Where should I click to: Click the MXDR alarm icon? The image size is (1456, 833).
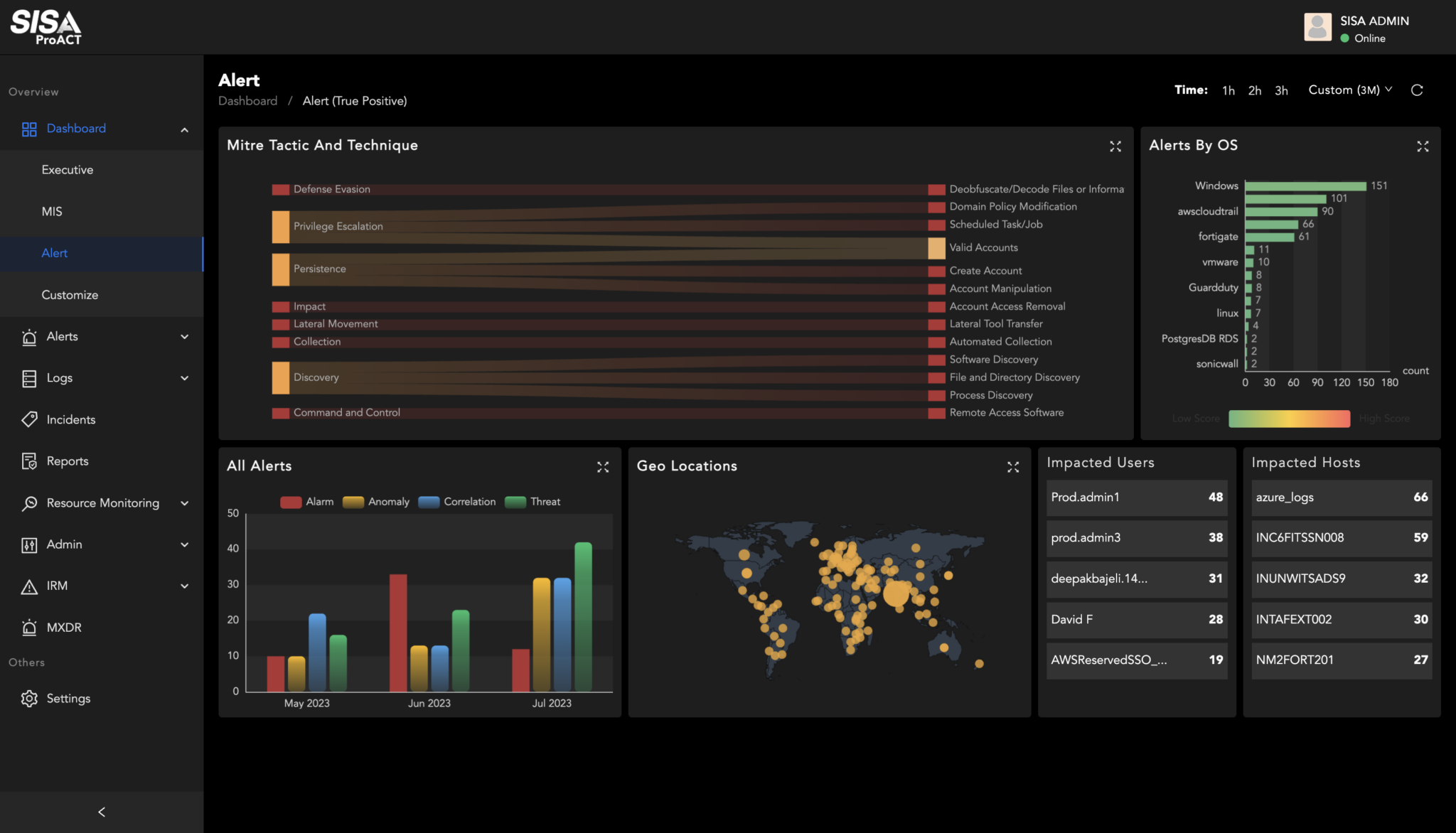pyautogui.click(x=29, y=628)
